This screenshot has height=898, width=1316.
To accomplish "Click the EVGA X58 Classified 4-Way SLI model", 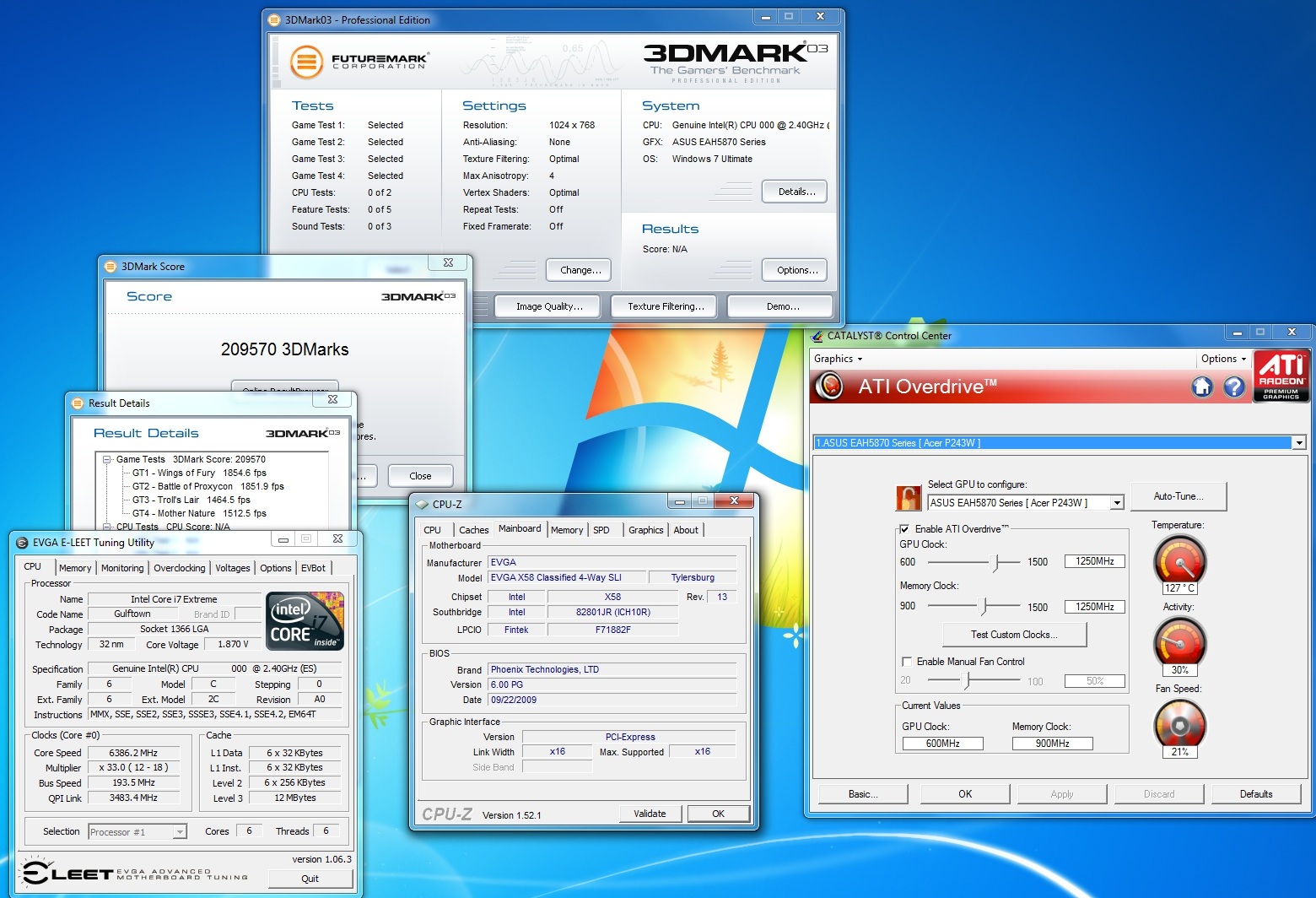I will pyautogui.click(x=568, y=577).
